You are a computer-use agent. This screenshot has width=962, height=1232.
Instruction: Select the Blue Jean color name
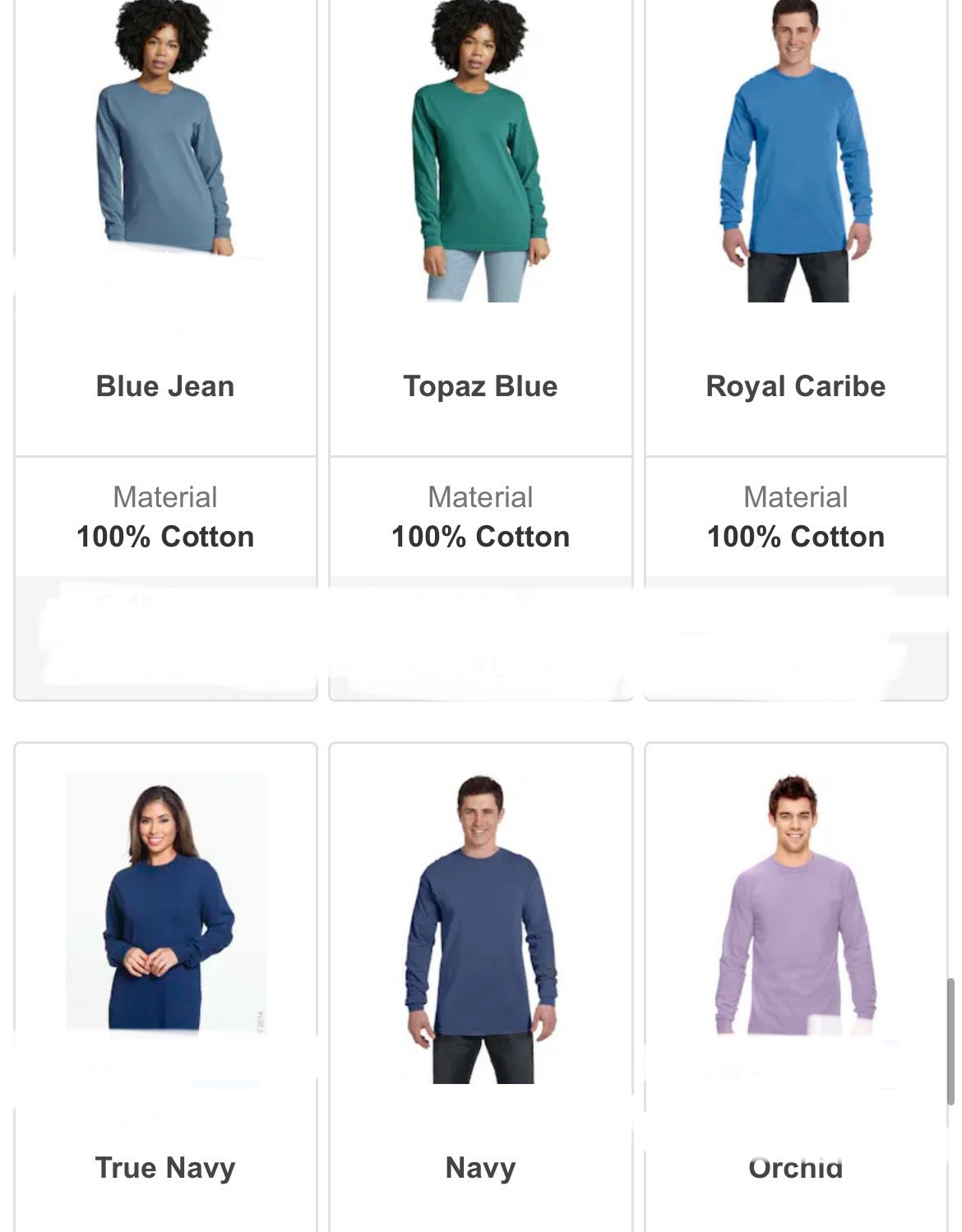coord(165,386)
